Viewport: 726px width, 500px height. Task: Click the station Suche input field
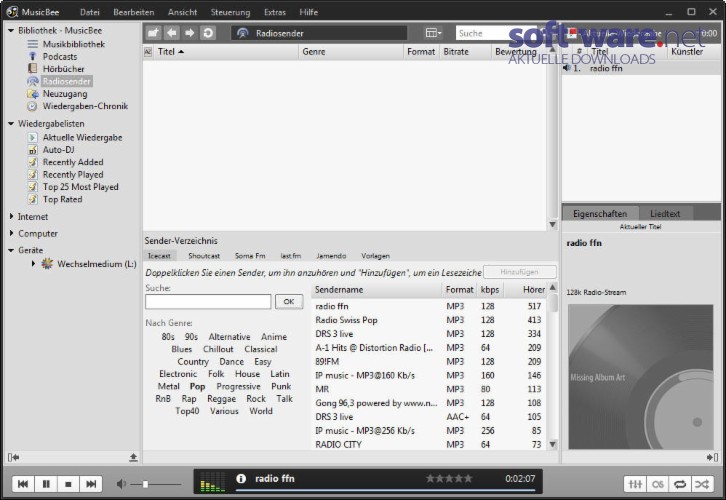[x=208, y=302]
